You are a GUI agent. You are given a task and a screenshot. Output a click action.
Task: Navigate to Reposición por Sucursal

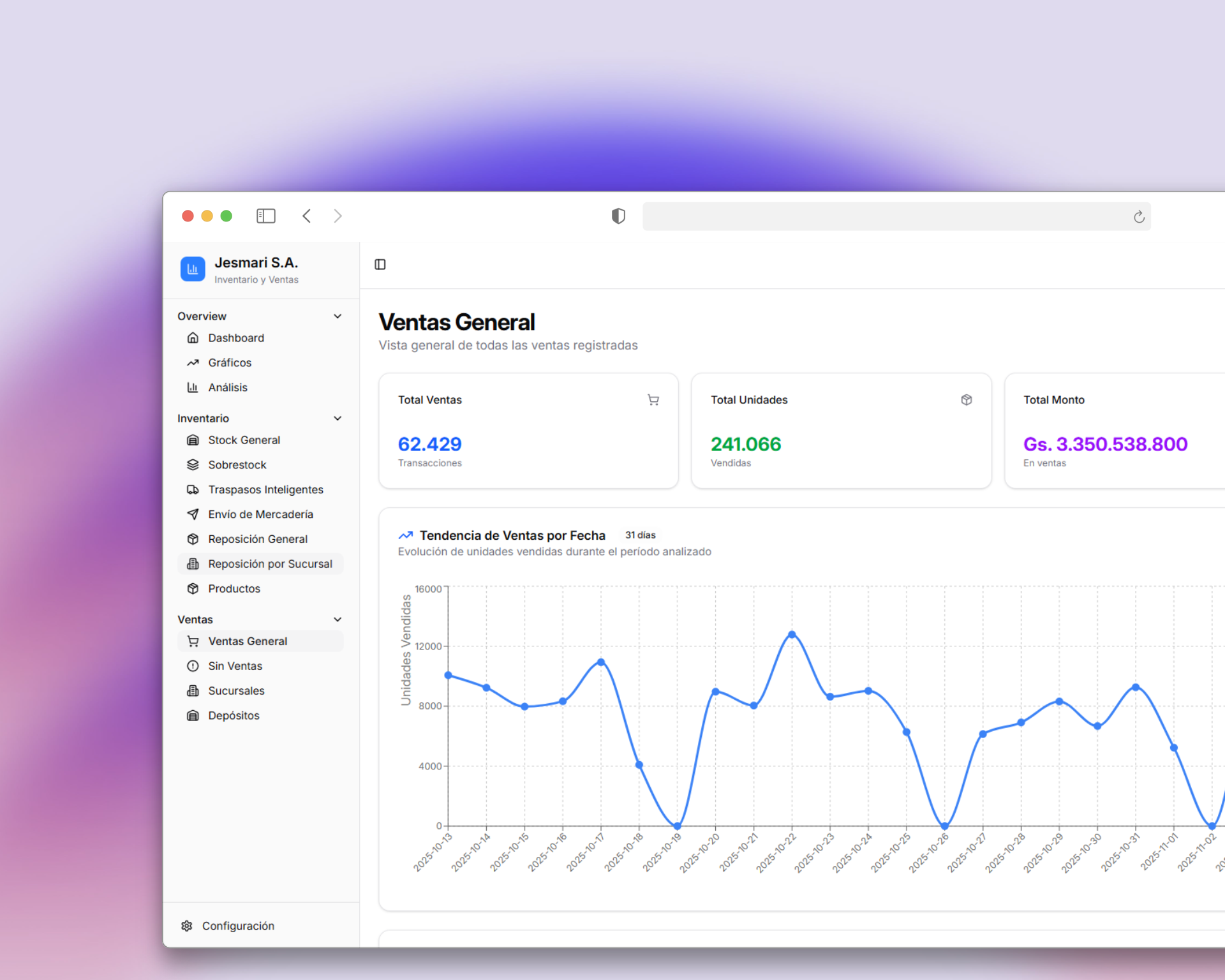tap(269, 564)
